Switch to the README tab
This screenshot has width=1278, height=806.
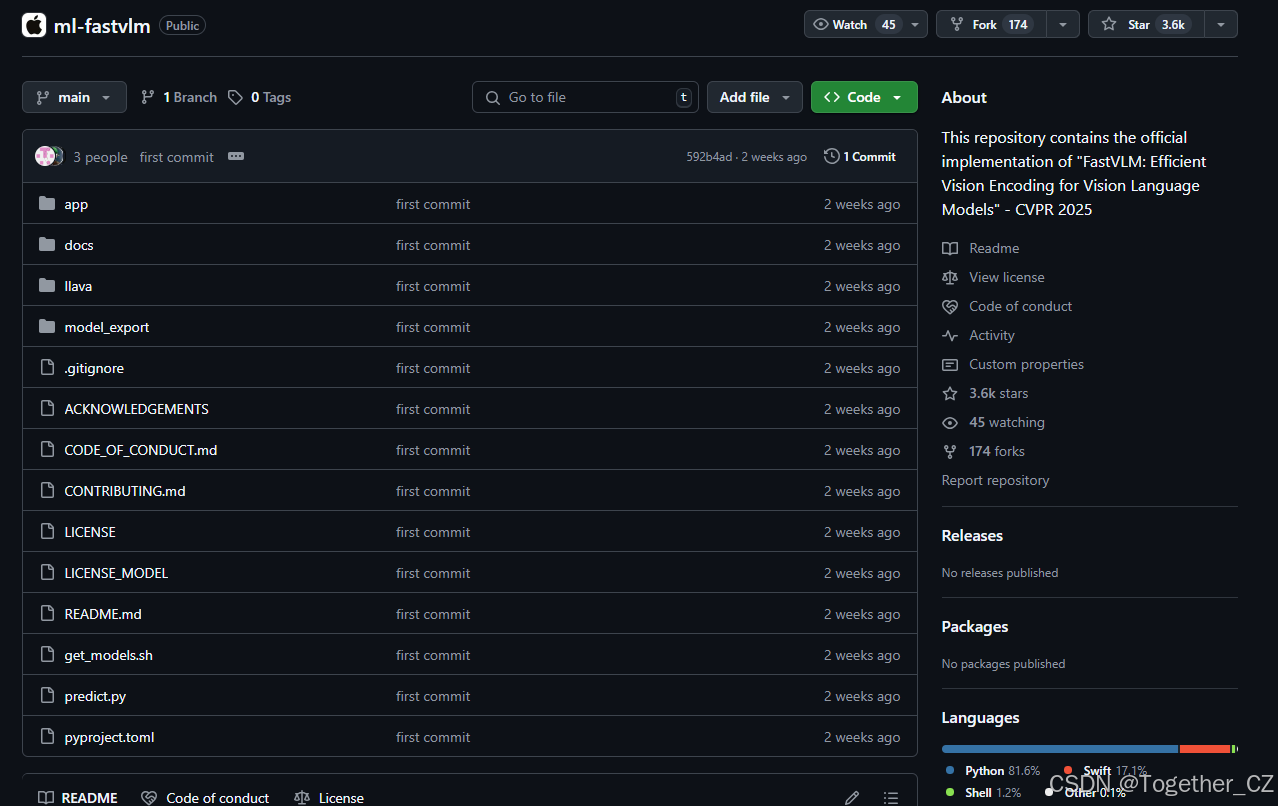point(78,798)
